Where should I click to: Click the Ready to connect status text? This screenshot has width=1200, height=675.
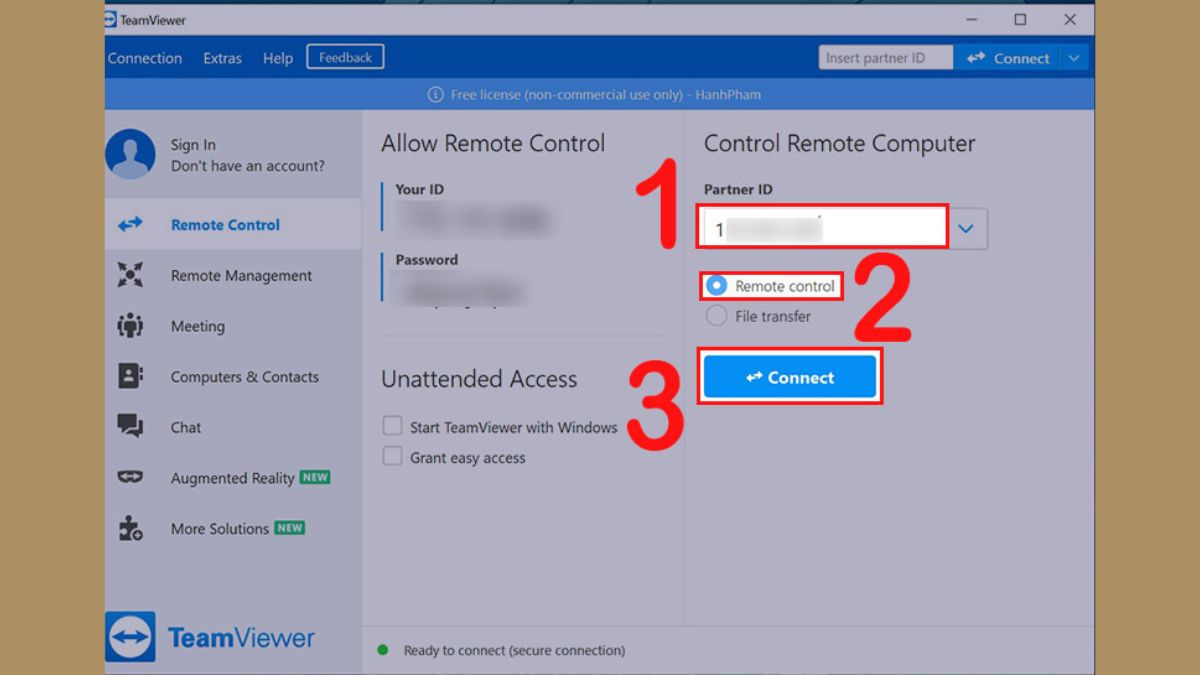point(514,650)
